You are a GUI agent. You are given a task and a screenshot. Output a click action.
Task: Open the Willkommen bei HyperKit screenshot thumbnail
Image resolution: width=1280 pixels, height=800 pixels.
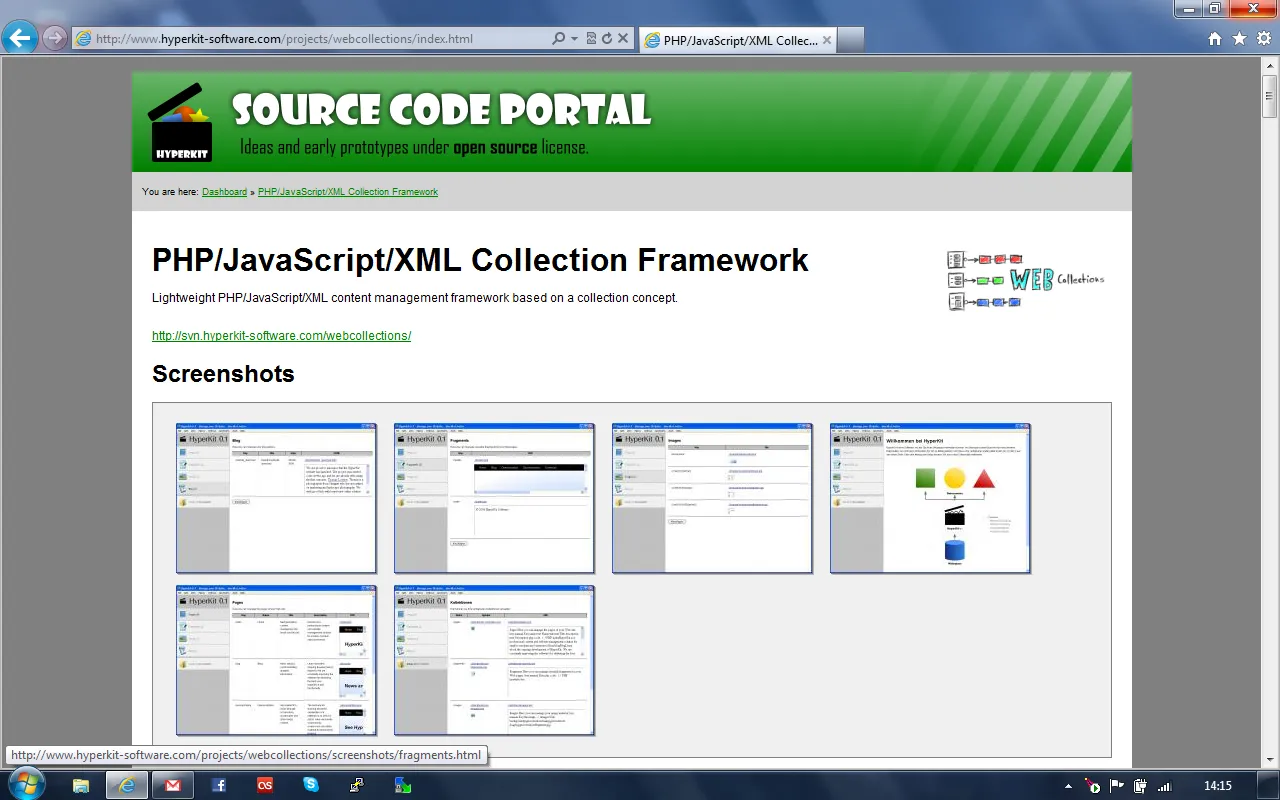coord(930,498)
